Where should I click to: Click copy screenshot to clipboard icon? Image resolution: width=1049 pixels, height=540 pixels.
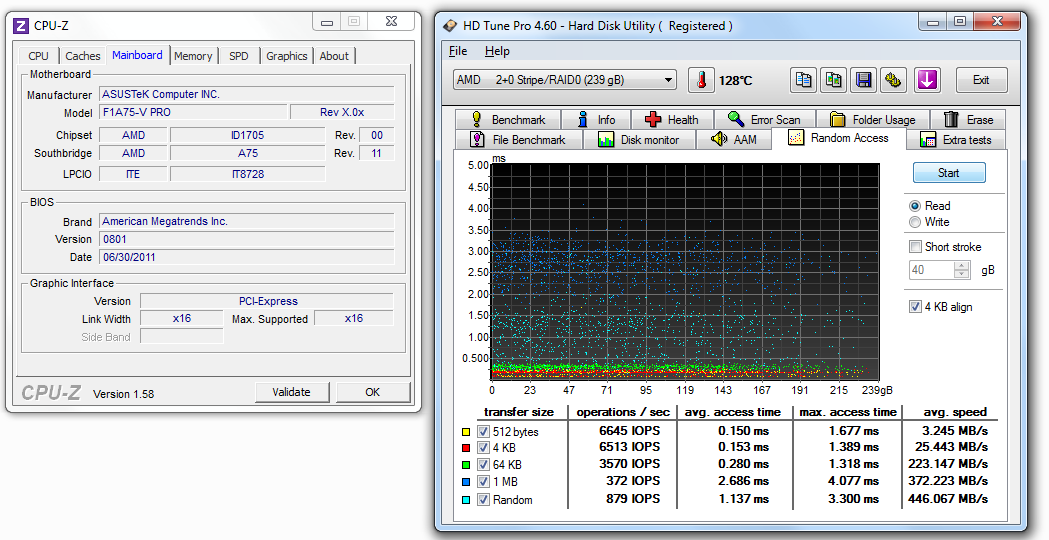click(x=834, y=80)
